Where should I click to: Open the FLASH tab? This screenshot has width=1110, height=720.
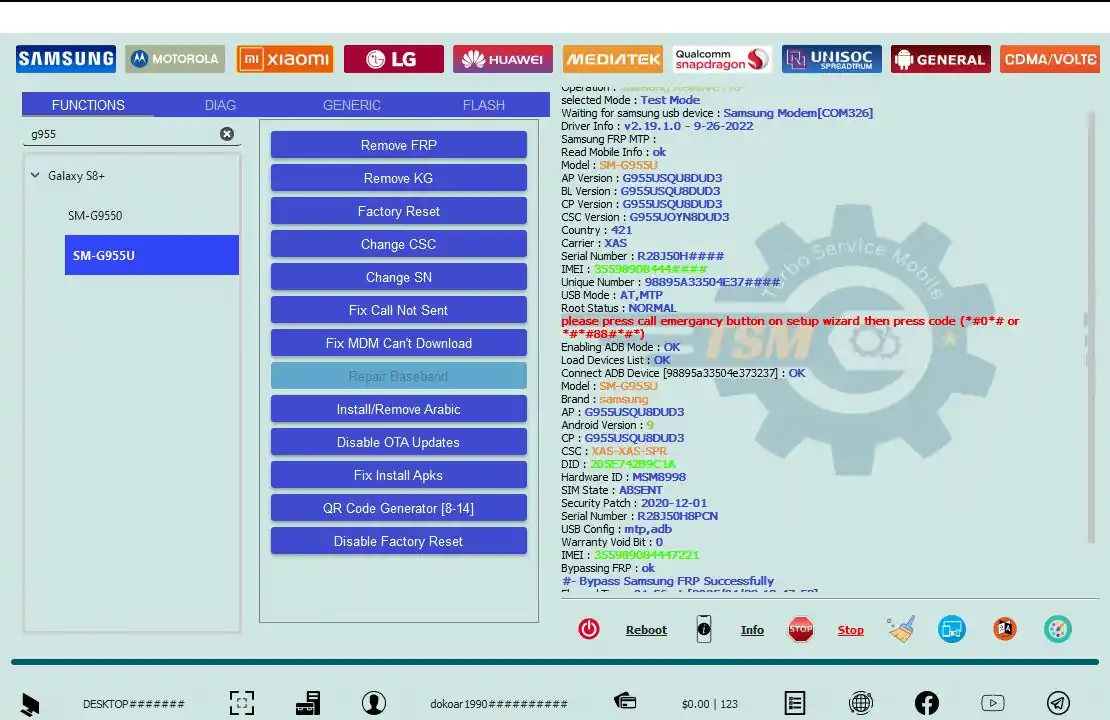484,105
